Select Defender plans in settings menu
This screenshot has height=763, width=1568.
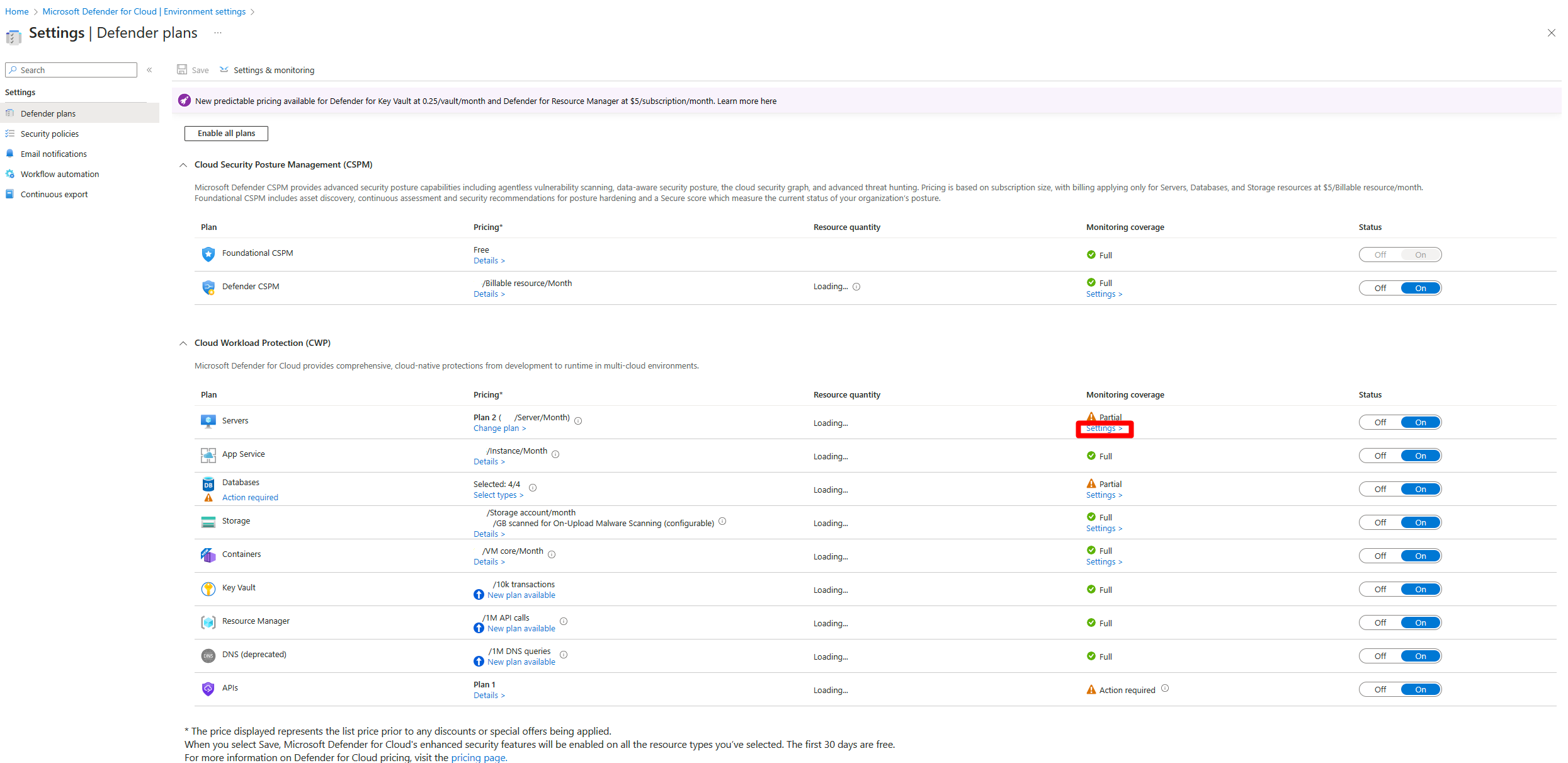[79, 113]
